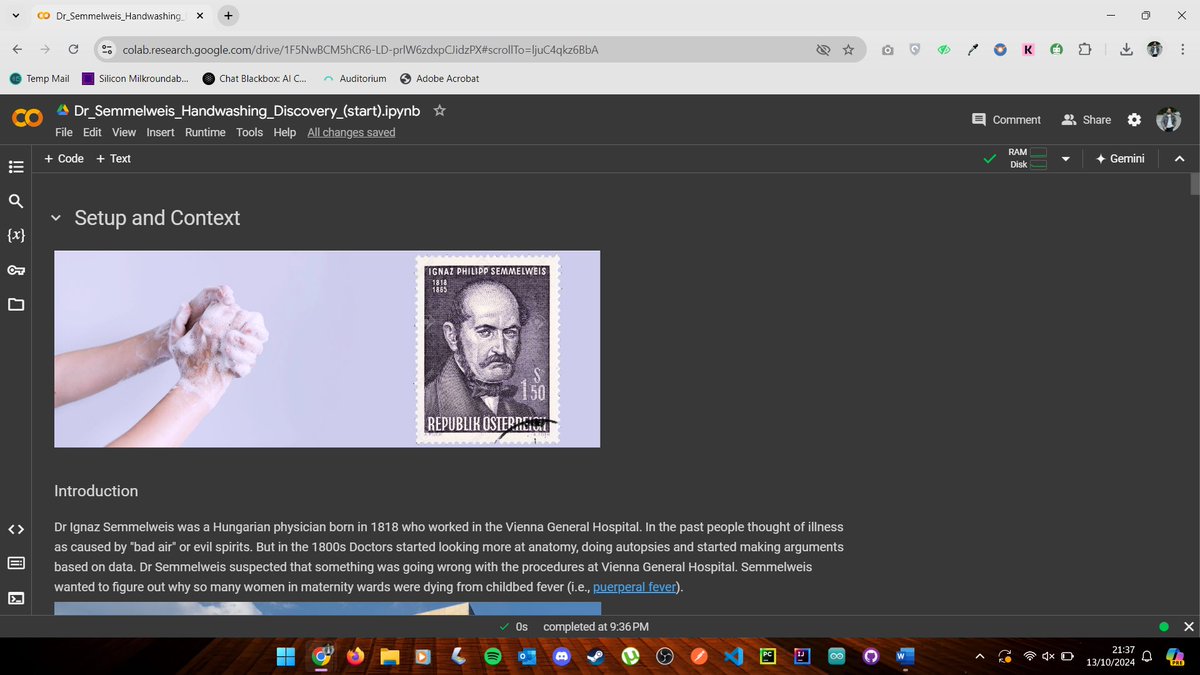Viewport: 1200px width, 675px height.
Task: Click the eye-slash icon in address bar
Action: [x=823, y=49]
